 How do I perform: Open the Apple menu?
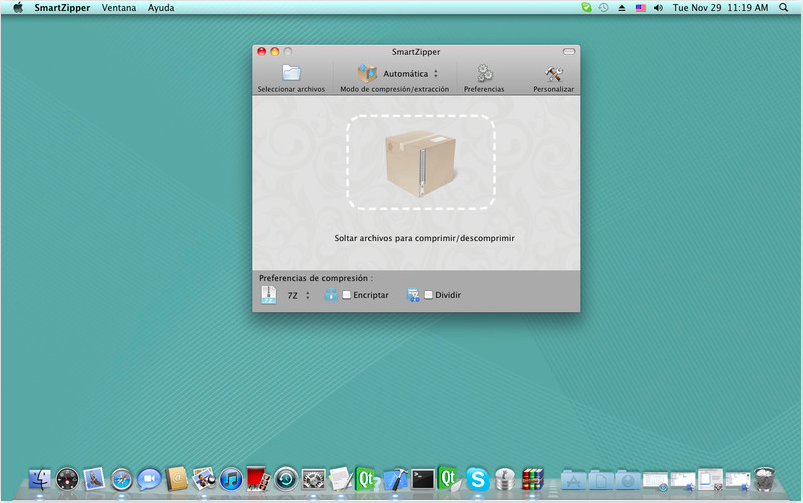click(x=18, y=7)
